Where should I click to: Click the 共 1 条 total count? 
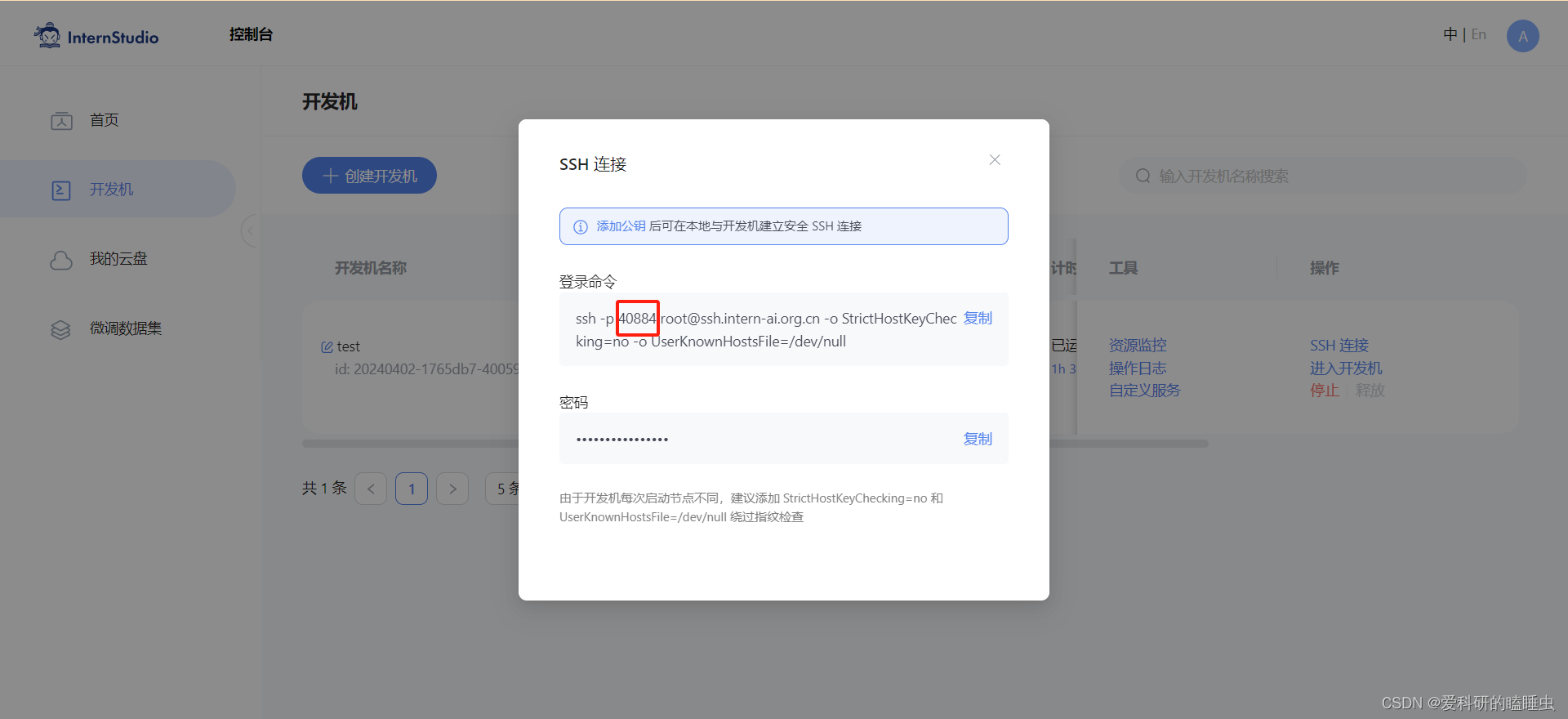click(x=325, y=489)
